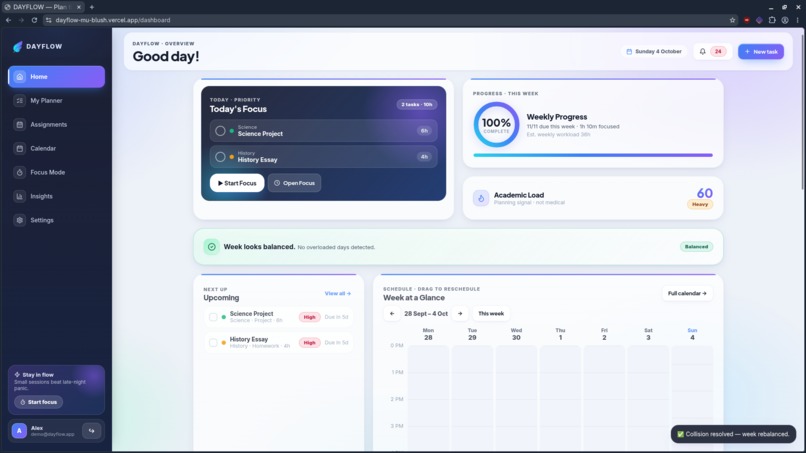
Task: Go to next week arrow
Action: pos(460,314)
